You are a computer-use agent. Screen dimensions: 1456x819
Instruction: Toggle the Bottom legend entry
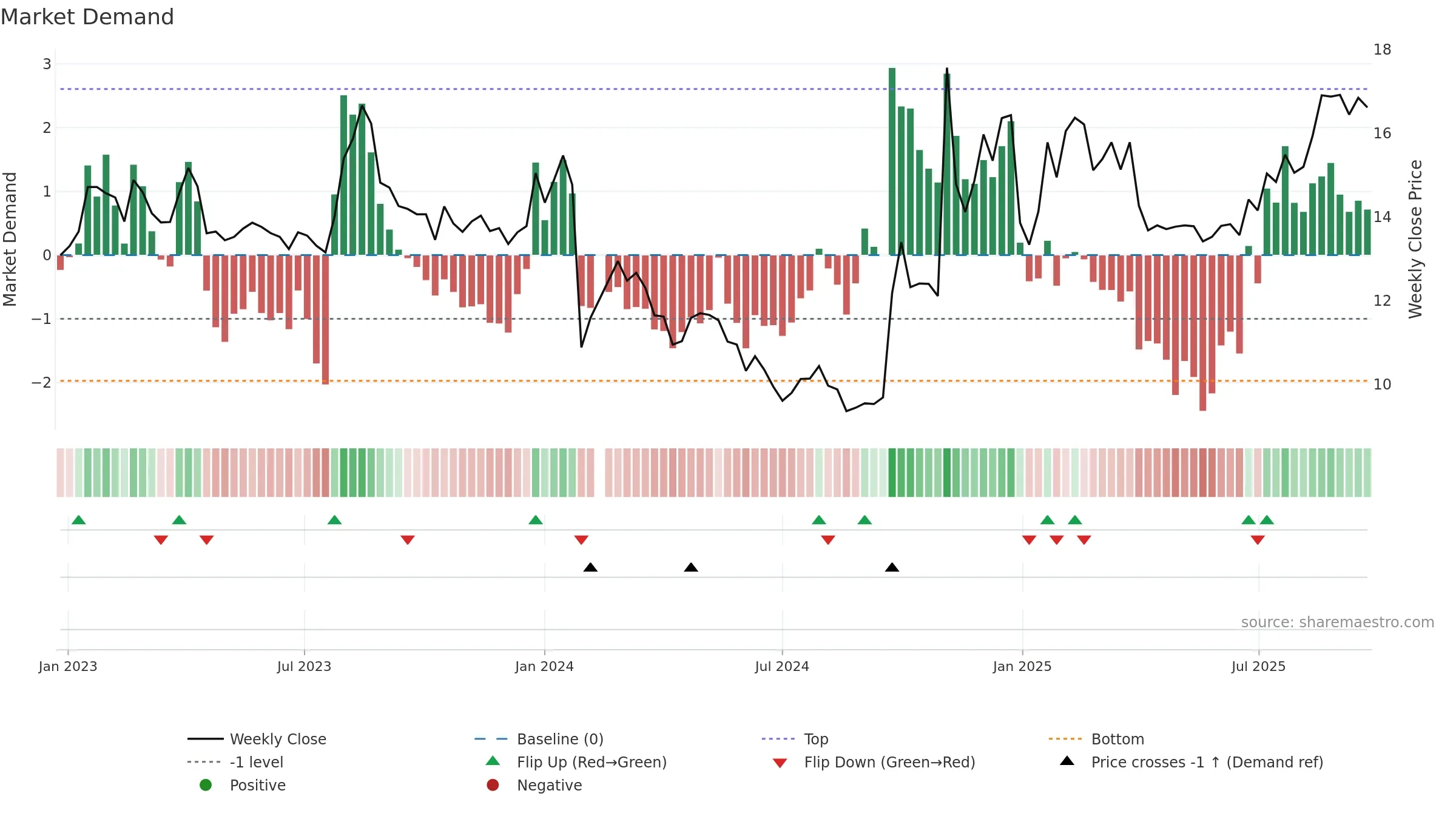pos(1096,739)
